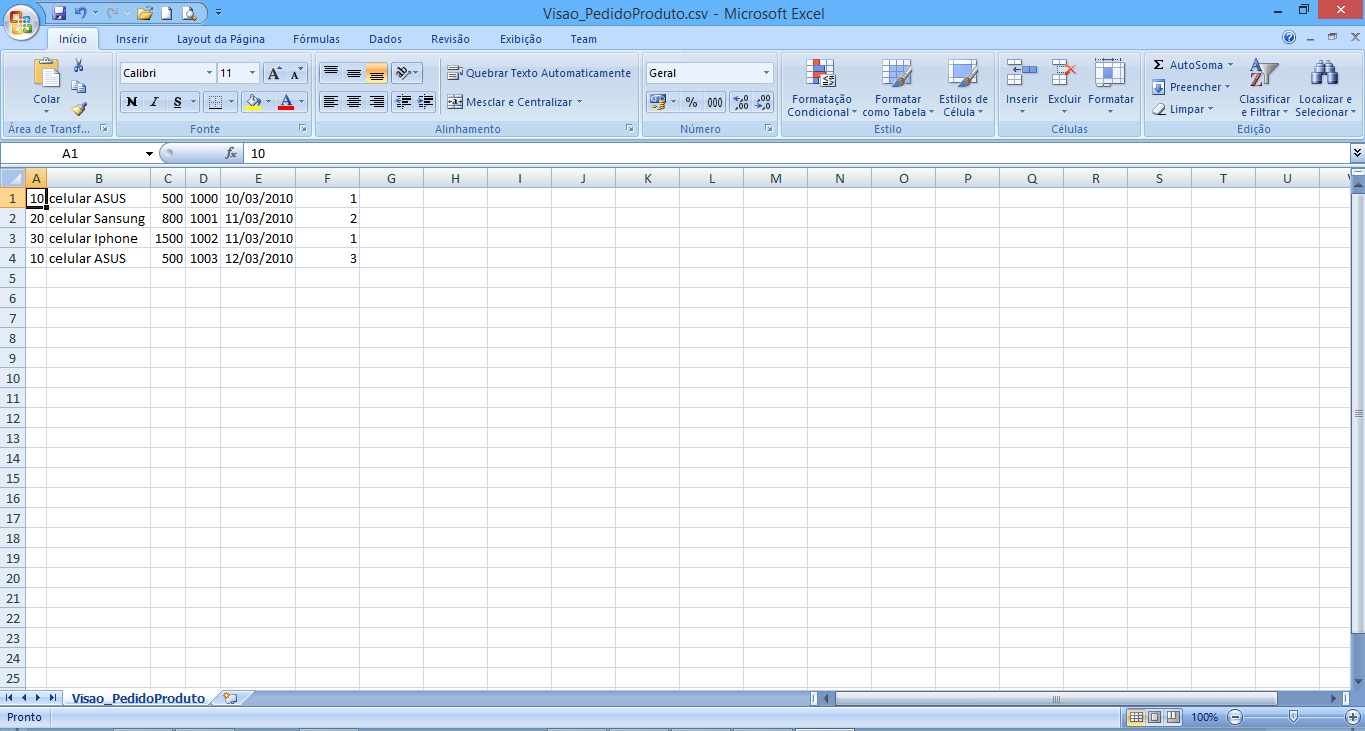
Task: Switch to Page Layout view in status bar
Action: [1154, 717]
